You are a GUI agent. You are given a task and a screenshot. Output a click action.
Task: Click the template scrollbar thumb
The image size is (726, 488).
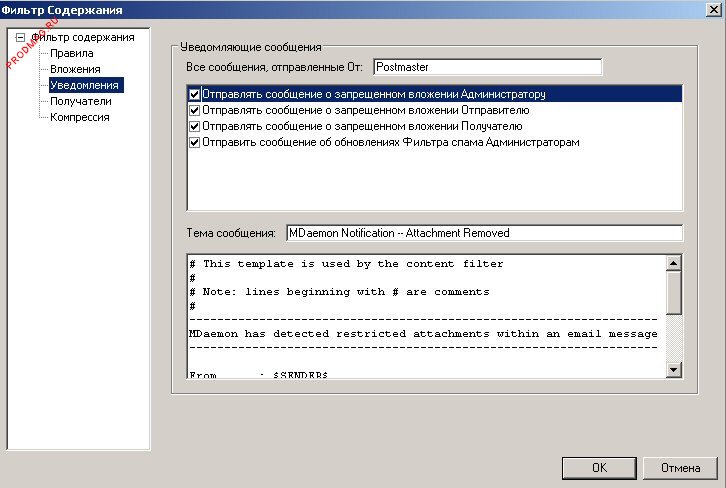click(673, 293)
